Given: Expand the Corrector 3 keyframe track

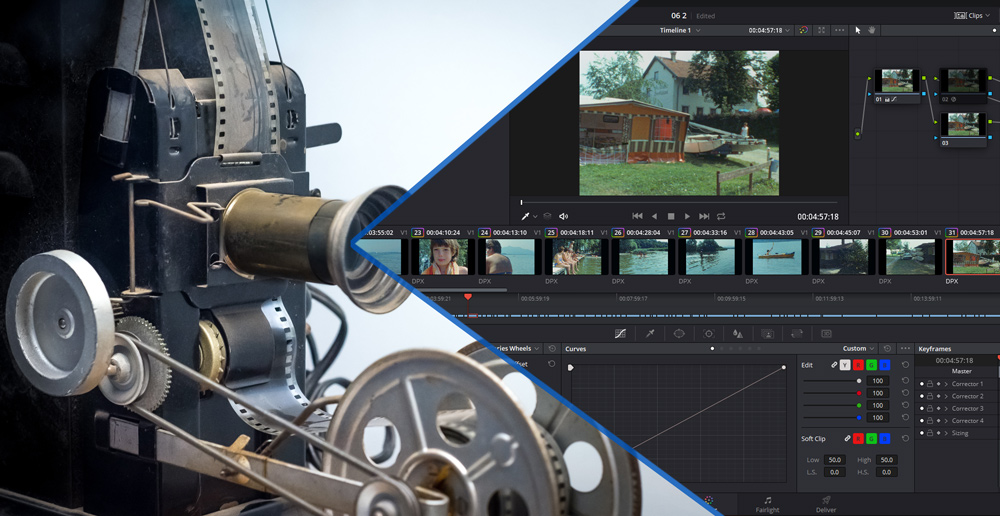Looking at the screenshot, I should 946,408.
